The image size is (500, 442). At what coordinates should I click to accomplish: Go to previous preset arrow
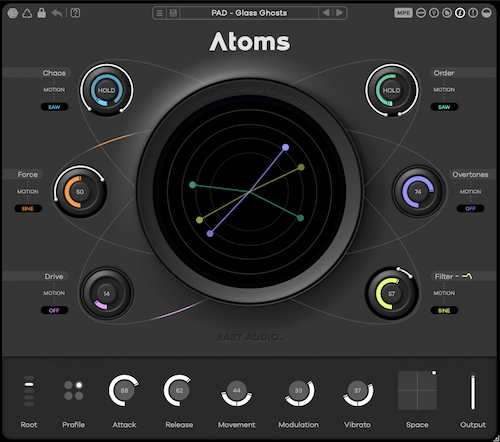click(x=326, y=13)
